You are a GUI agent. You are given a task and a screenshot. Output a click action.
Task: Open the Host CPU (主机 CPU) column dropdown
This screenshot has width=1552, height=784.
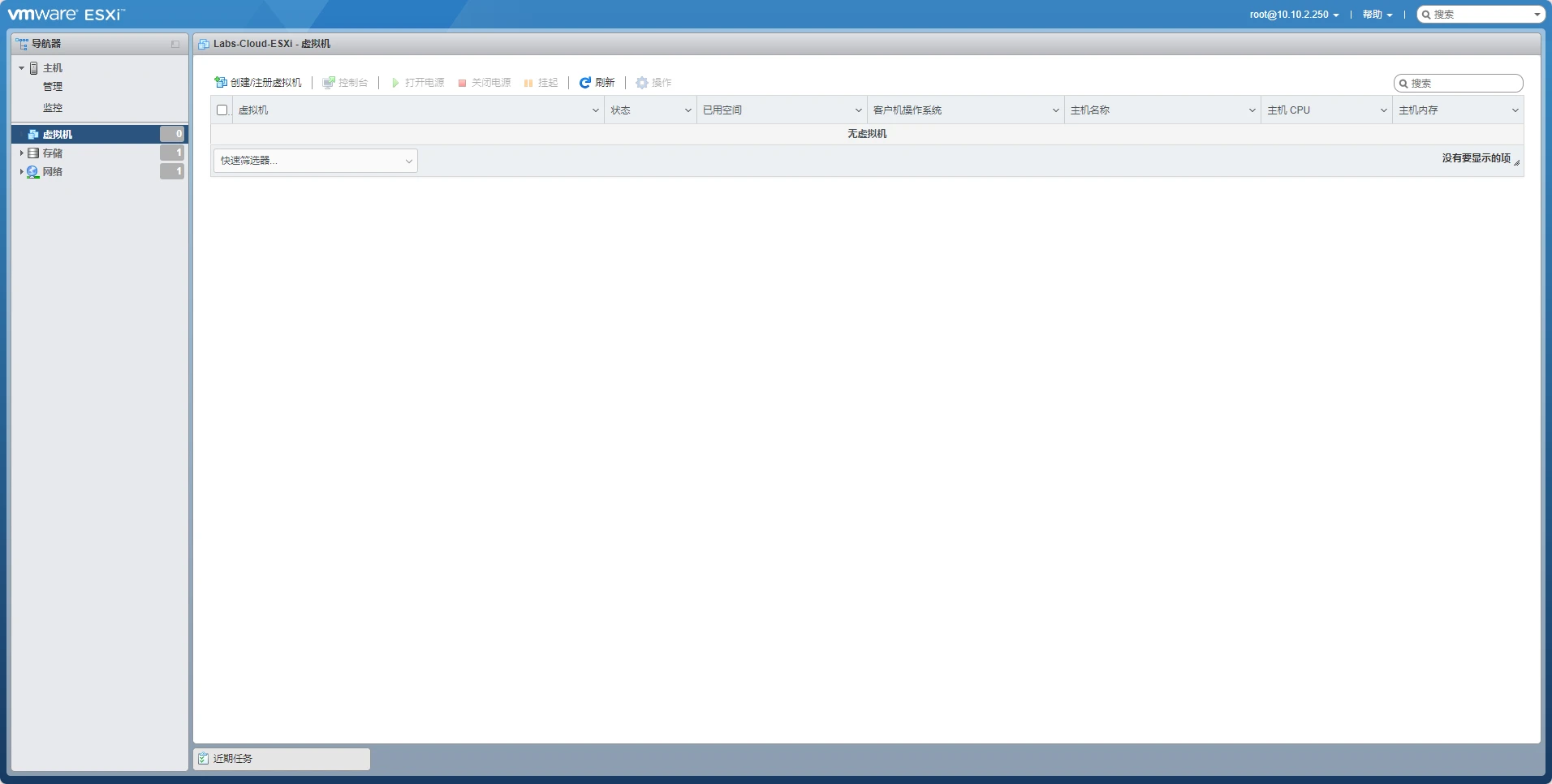click(x=1383, y=110)
